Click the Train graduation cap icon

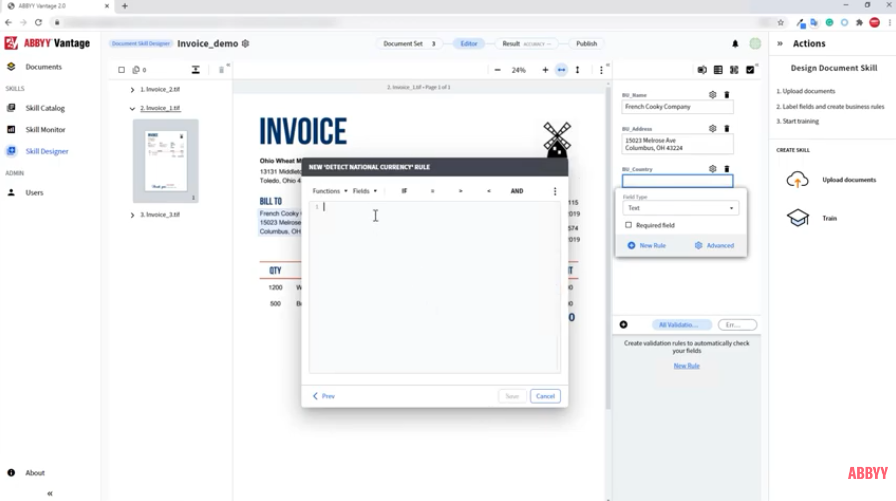(798, 218)
